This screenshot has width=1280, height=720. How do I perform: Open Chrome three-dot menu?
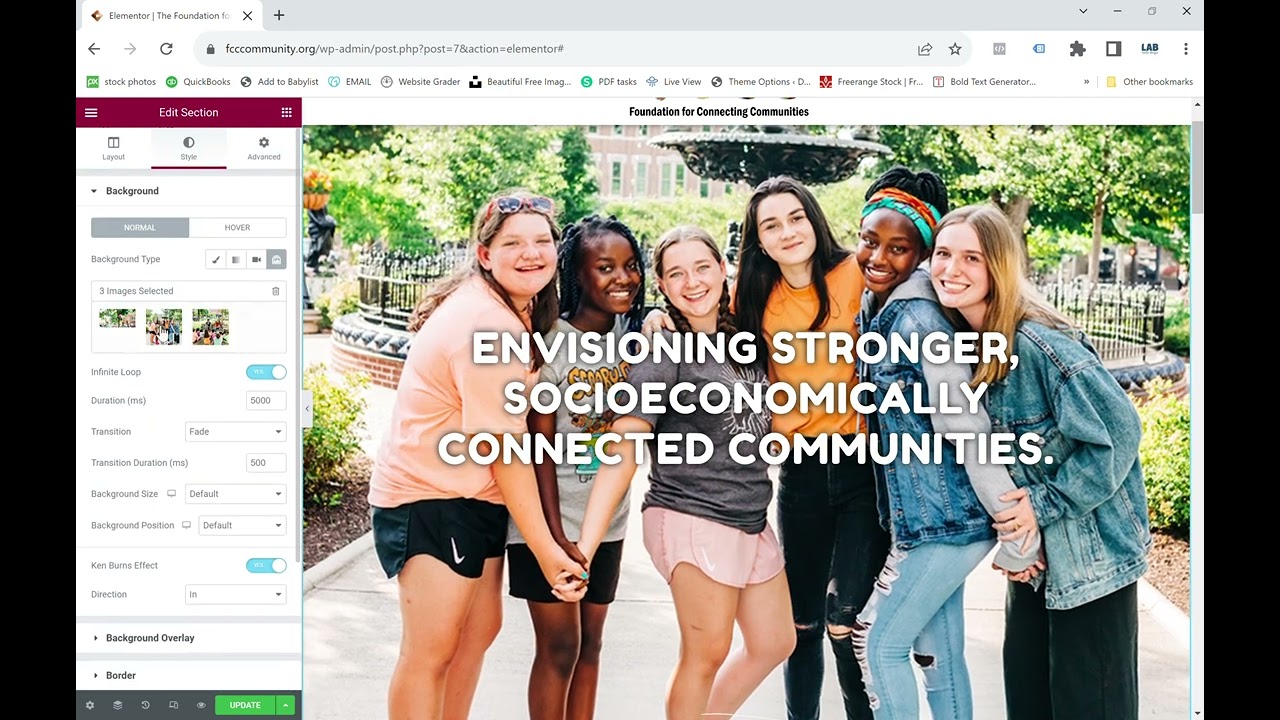click(x=1185, y=48)
